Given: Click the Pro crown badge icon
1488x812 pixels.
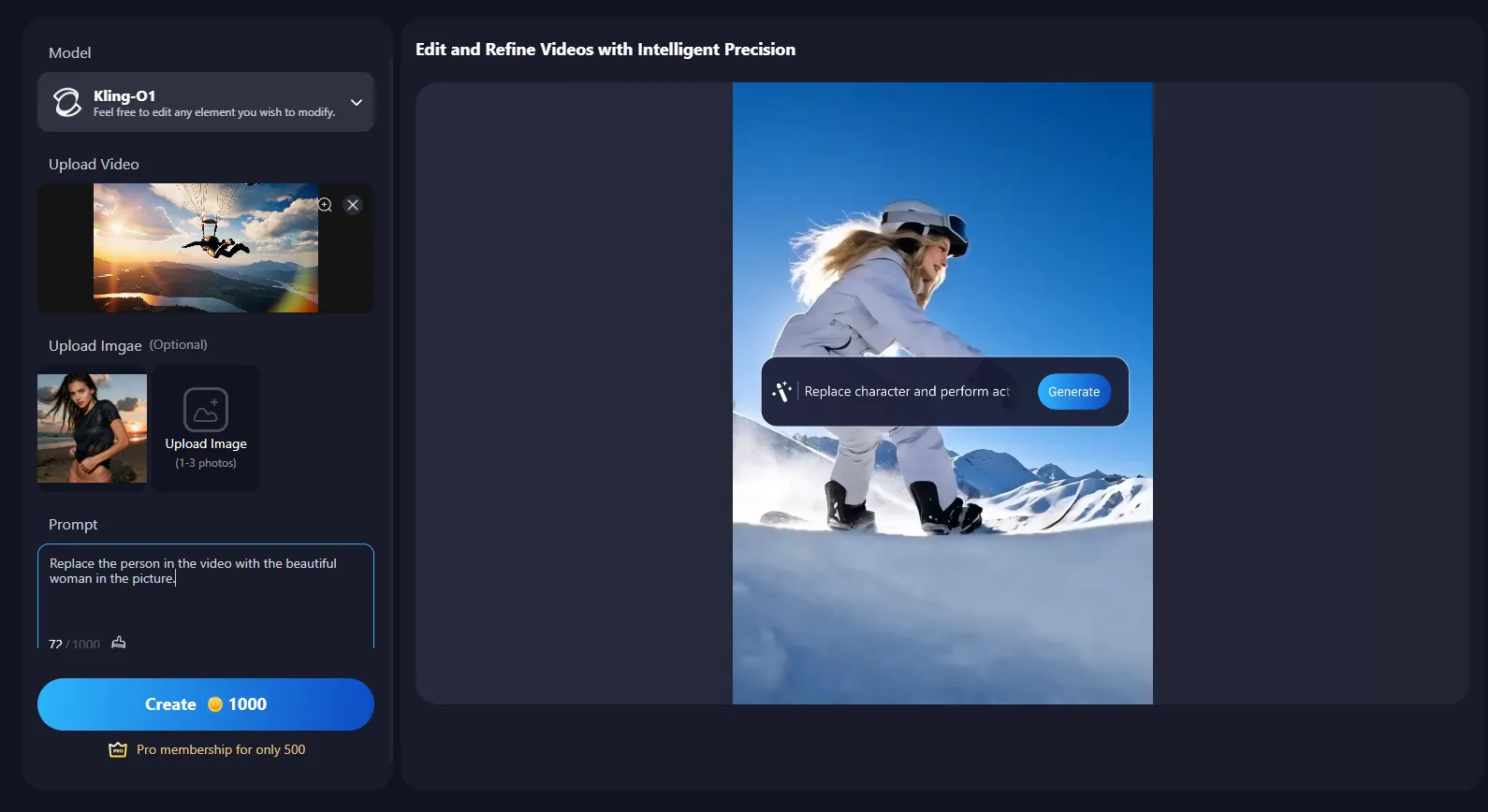Looking at the screenshot, I should tap(118, 750).
